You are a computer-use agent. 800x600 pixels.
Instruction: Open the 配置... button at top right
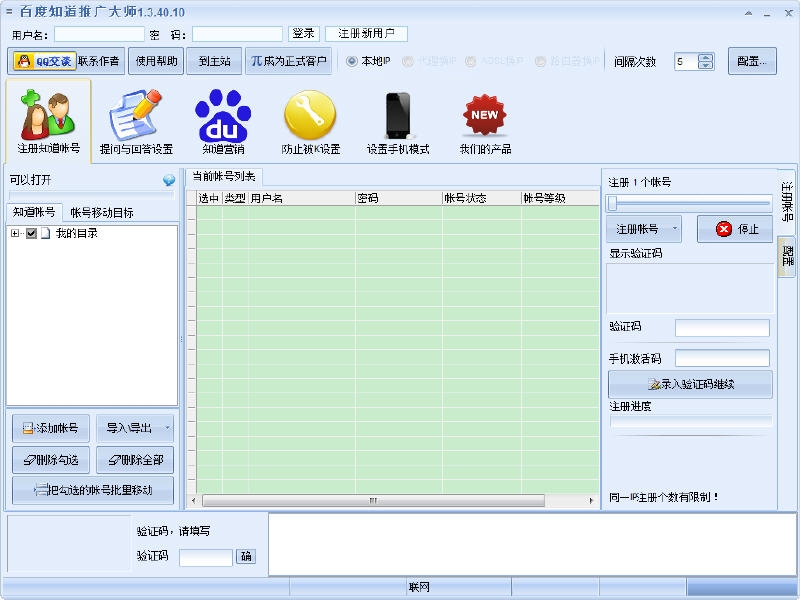tap(752, 61)
